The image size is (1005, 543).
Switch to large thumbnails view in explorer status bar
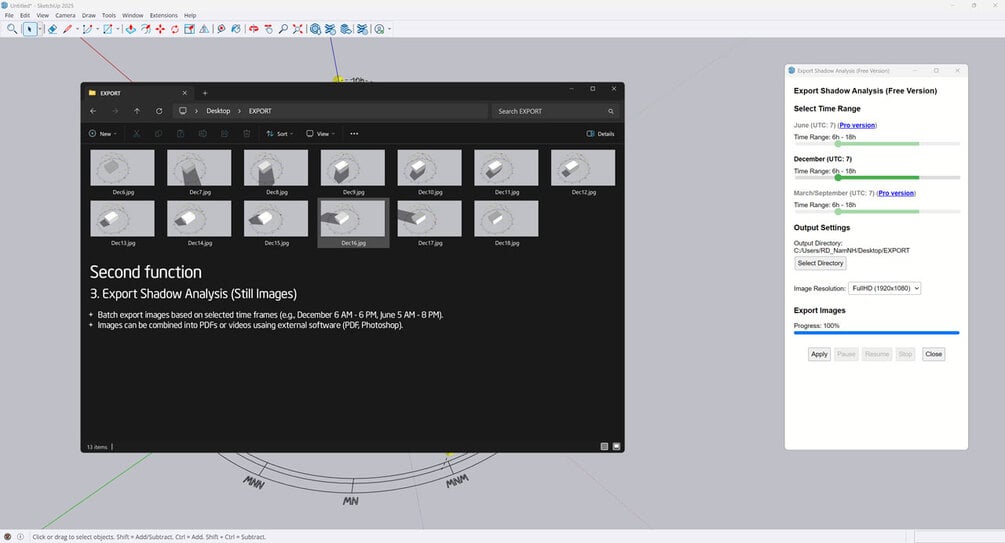[617, 447]
